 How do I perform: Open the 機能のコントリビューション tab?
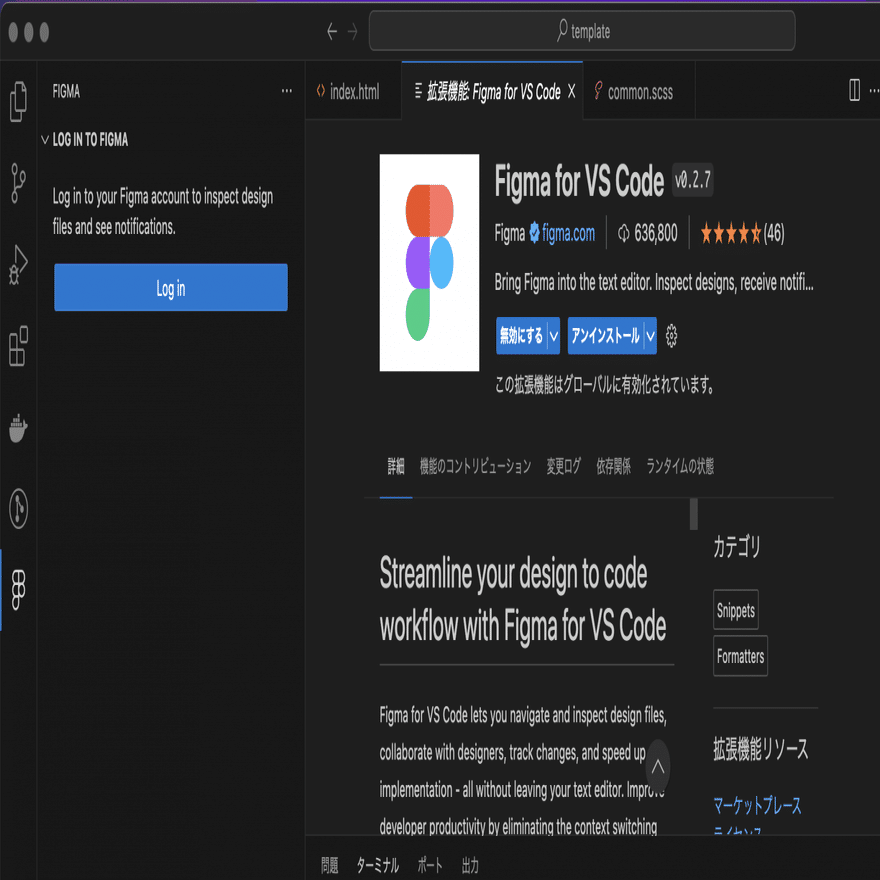[x=475, y=466]
